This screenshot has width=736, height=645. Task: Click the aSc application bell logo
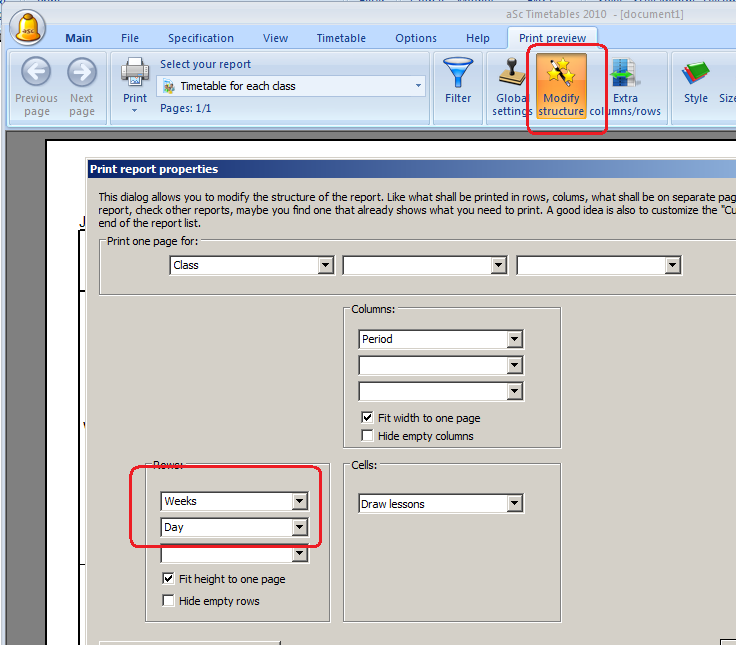point(28,28)
